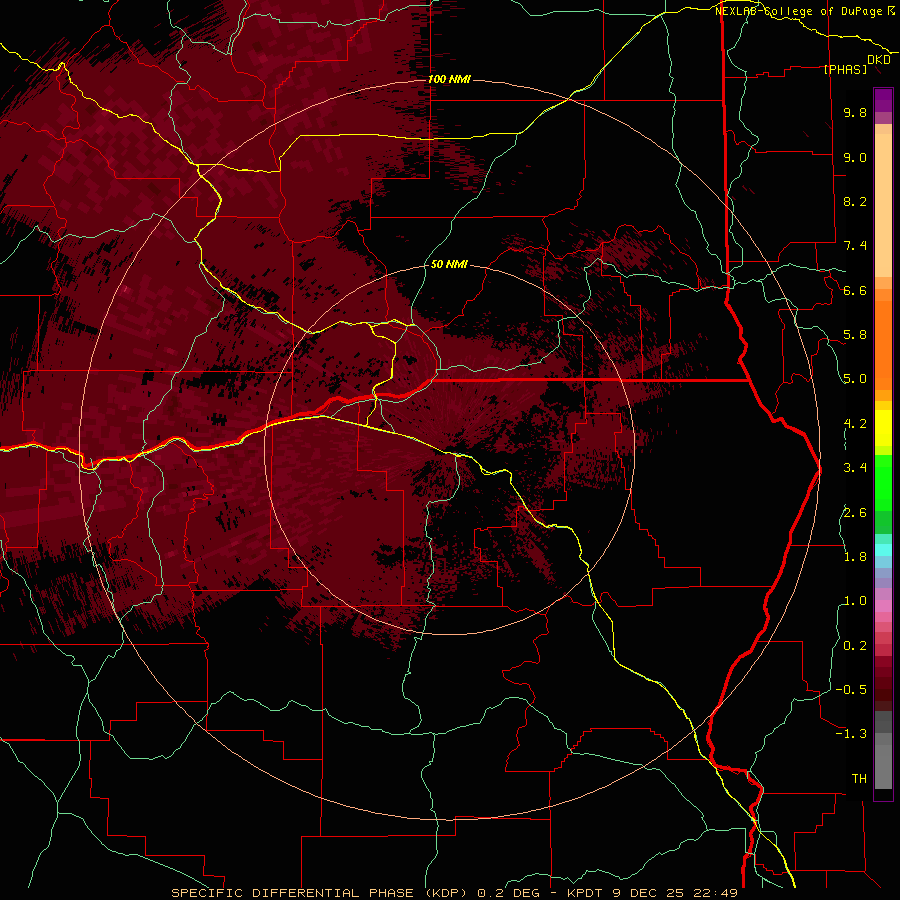Click the TH legend label

coord(859,779)
